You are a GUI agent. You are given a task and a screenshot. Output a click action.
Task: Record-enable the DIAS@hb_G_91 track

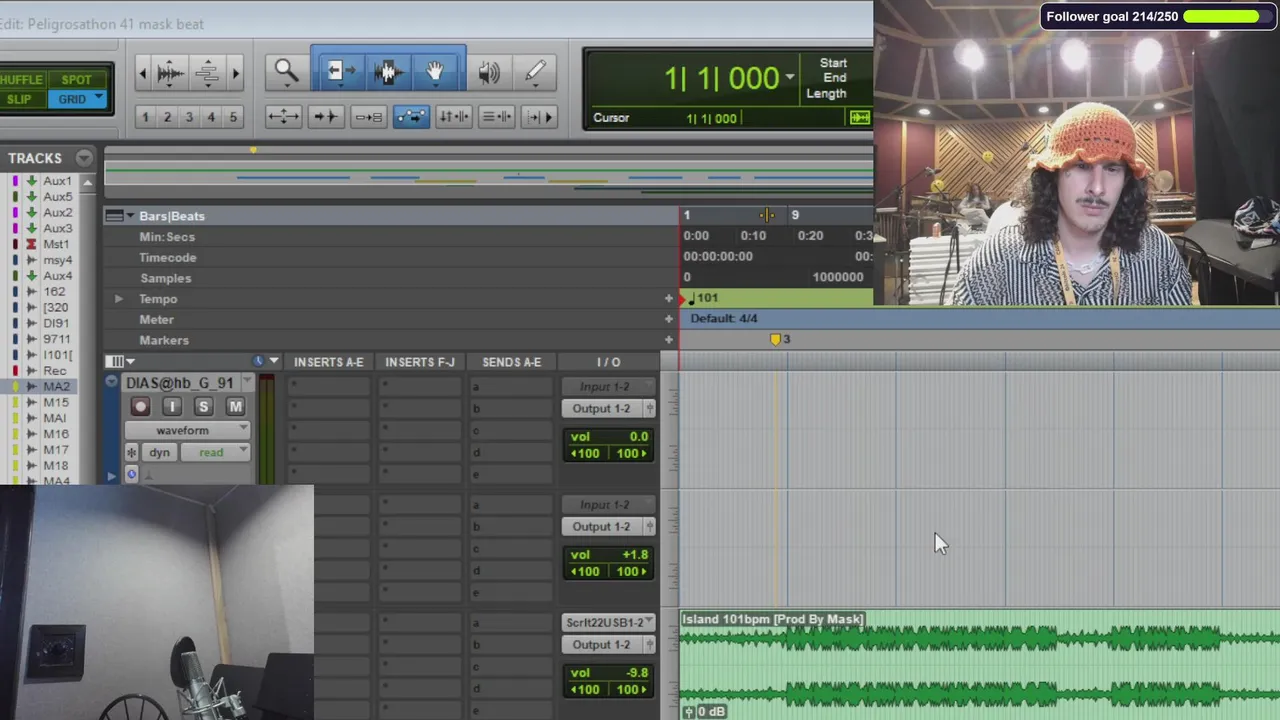pos(140,406)
